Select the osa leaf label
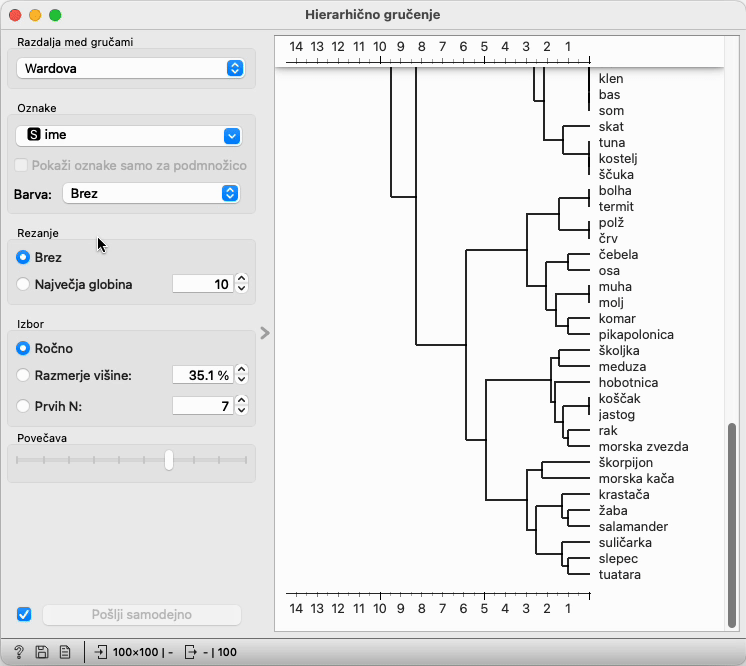Screen dimensions: 746x666 (609, 271)
